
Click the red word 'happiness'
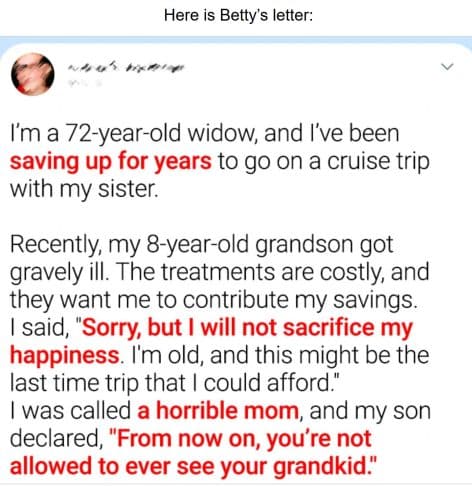point(65,355)
